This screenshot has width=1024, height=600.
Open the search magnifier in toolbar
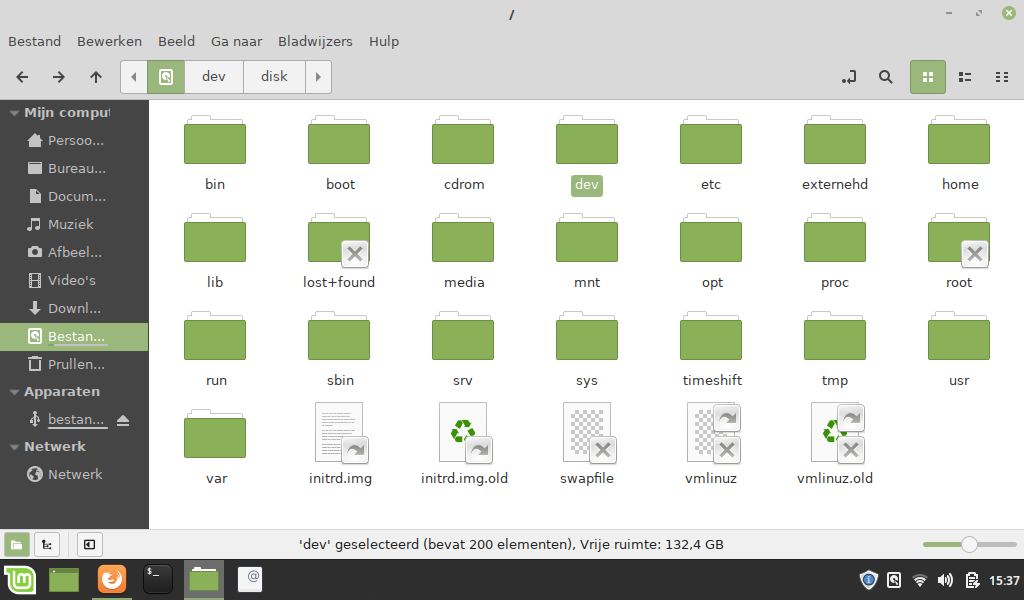(885, 77)
